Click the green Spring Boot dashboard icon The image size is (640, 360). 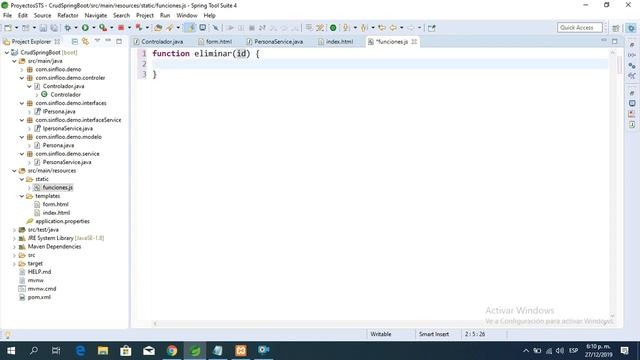point(333,28)
